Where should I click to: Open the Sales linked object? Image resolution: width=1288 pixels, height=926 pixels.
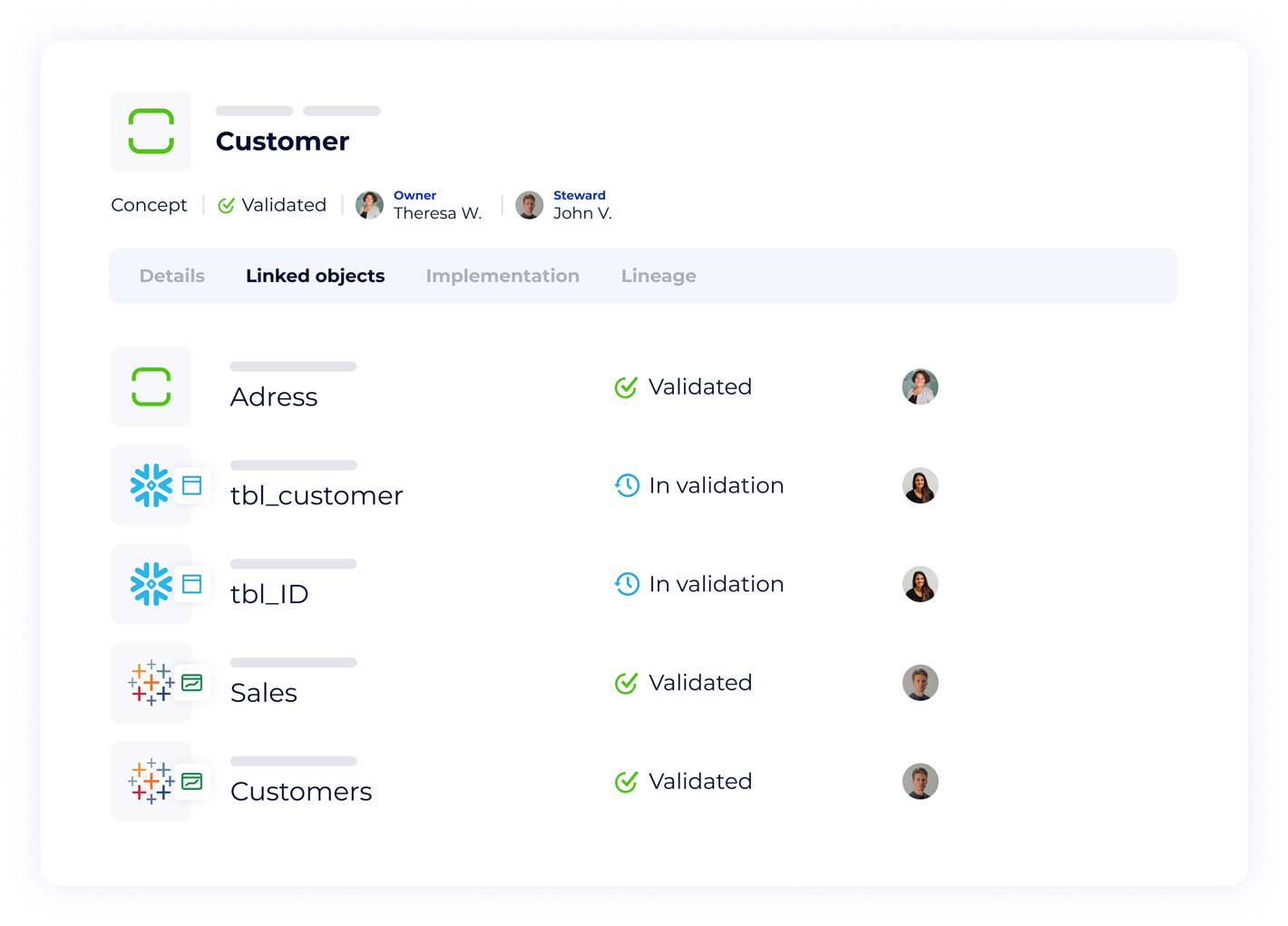tap(264, 693)
